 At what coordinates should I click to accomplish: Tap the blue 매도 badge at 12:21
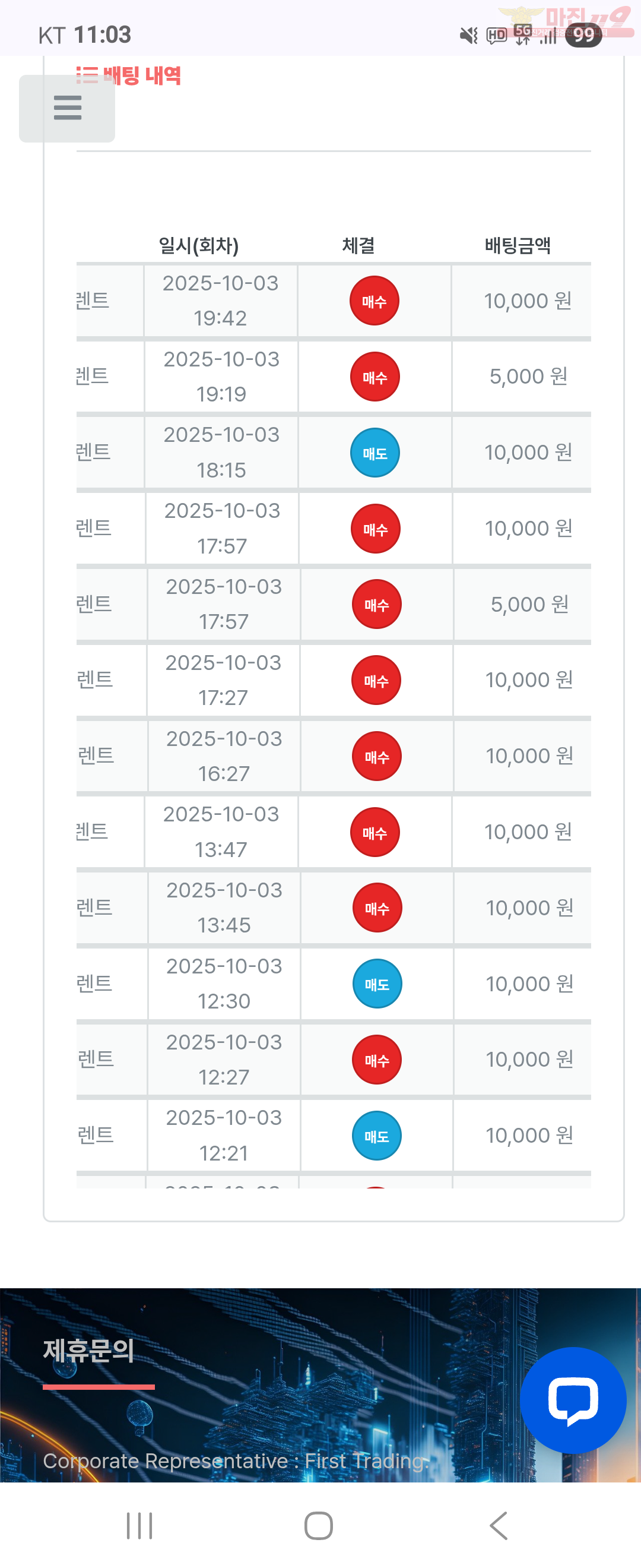click(376, 1136)
